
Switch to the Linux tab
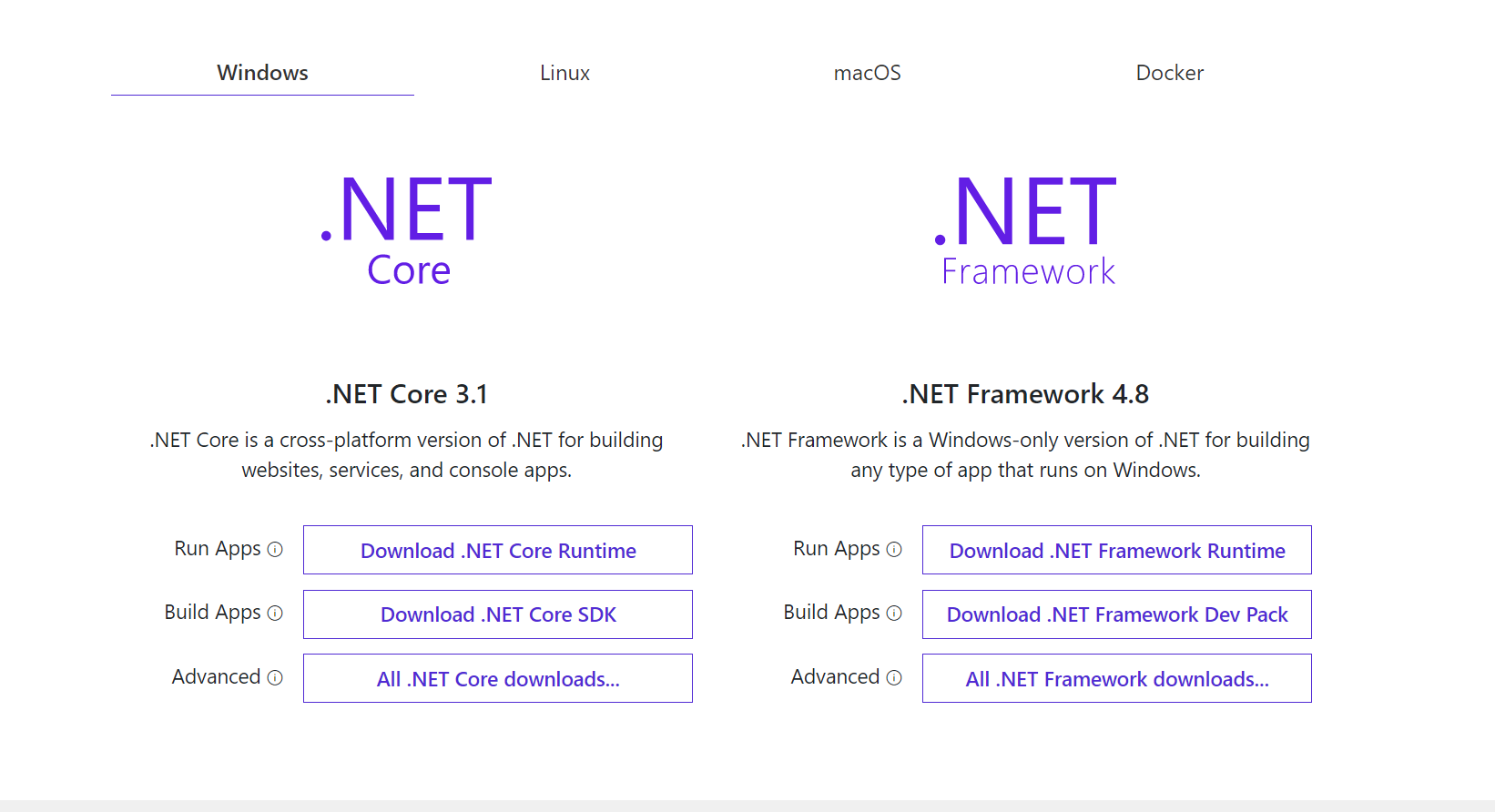(564, 73)
